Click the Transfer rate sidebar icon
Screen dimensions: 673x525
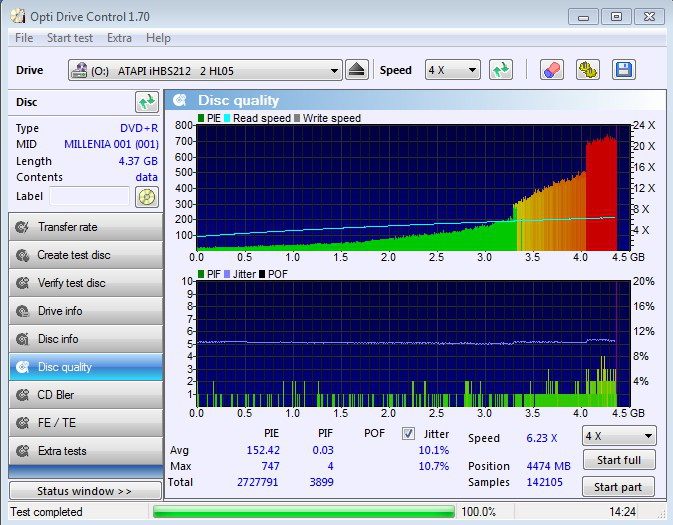pos(22,227)
